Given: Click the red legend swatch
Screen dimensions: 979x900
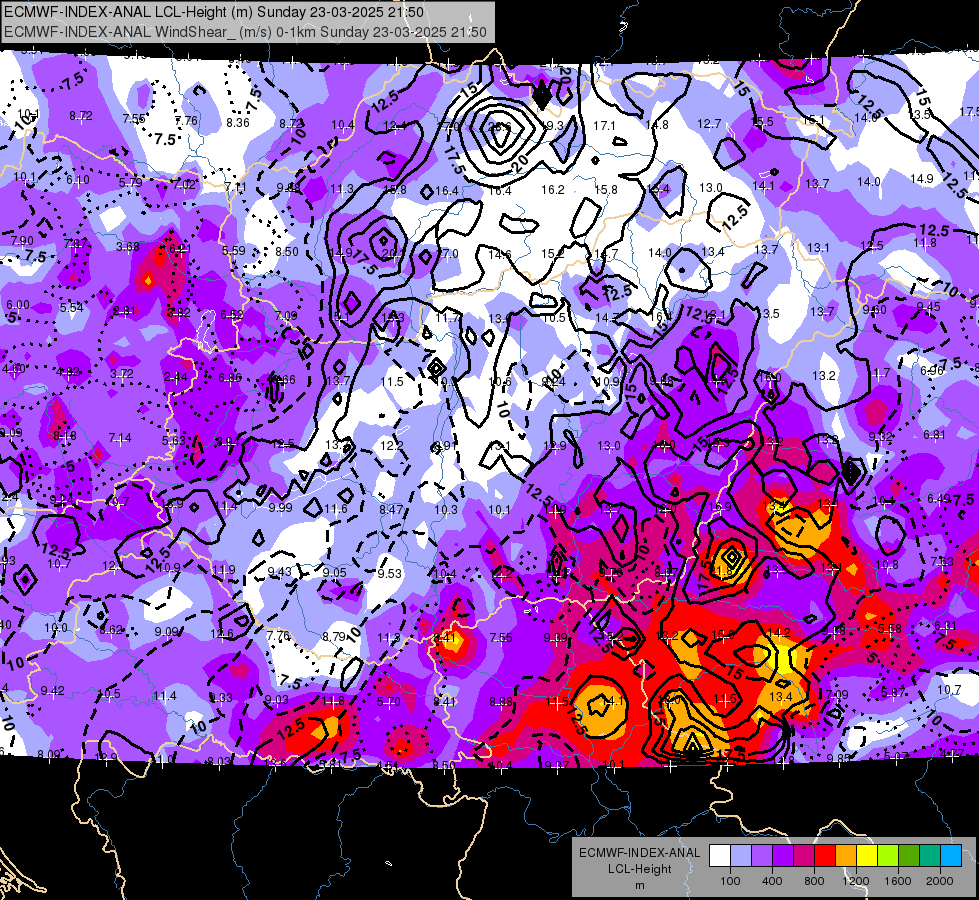Looking at the screenshot, I should (x=825, y=856).
